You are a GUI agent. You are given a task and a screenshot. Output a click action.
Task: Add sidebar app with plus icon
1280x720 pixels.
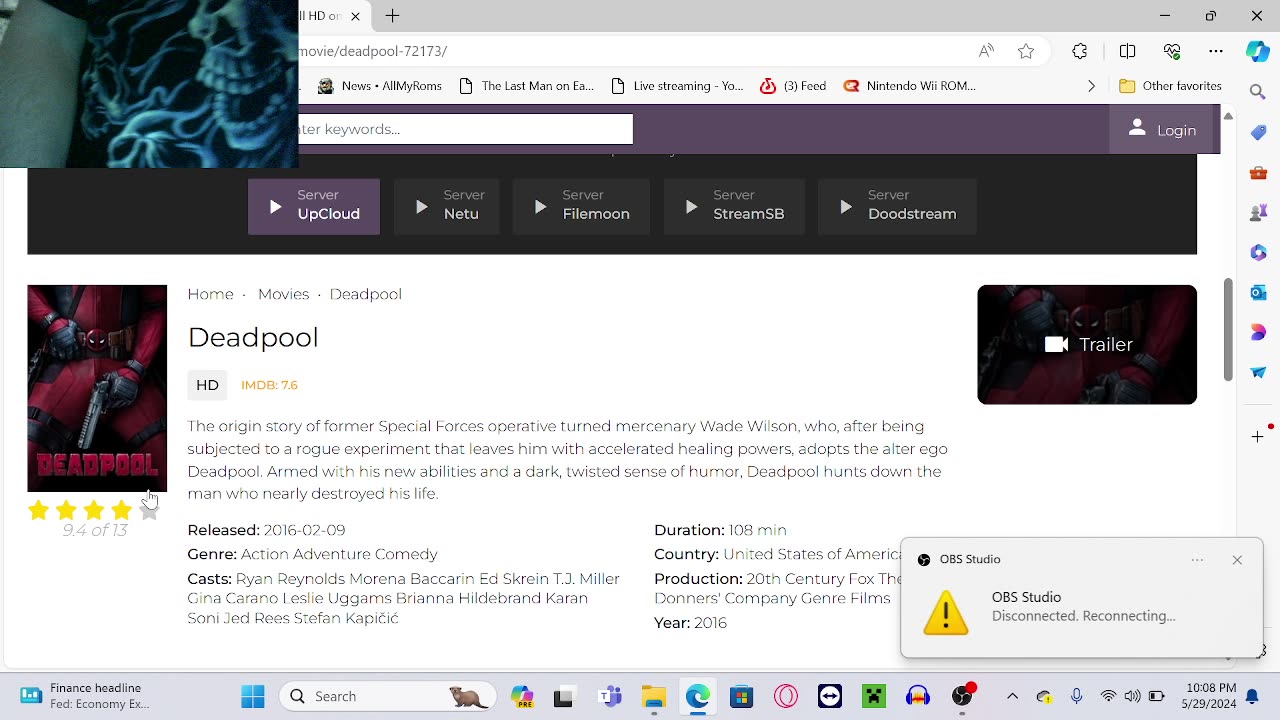[x=1258, y=436]
